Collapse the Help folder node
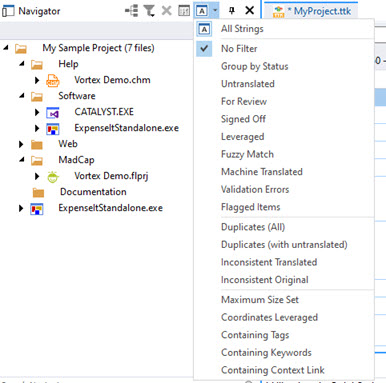The image size is (386, 383). 22,63
